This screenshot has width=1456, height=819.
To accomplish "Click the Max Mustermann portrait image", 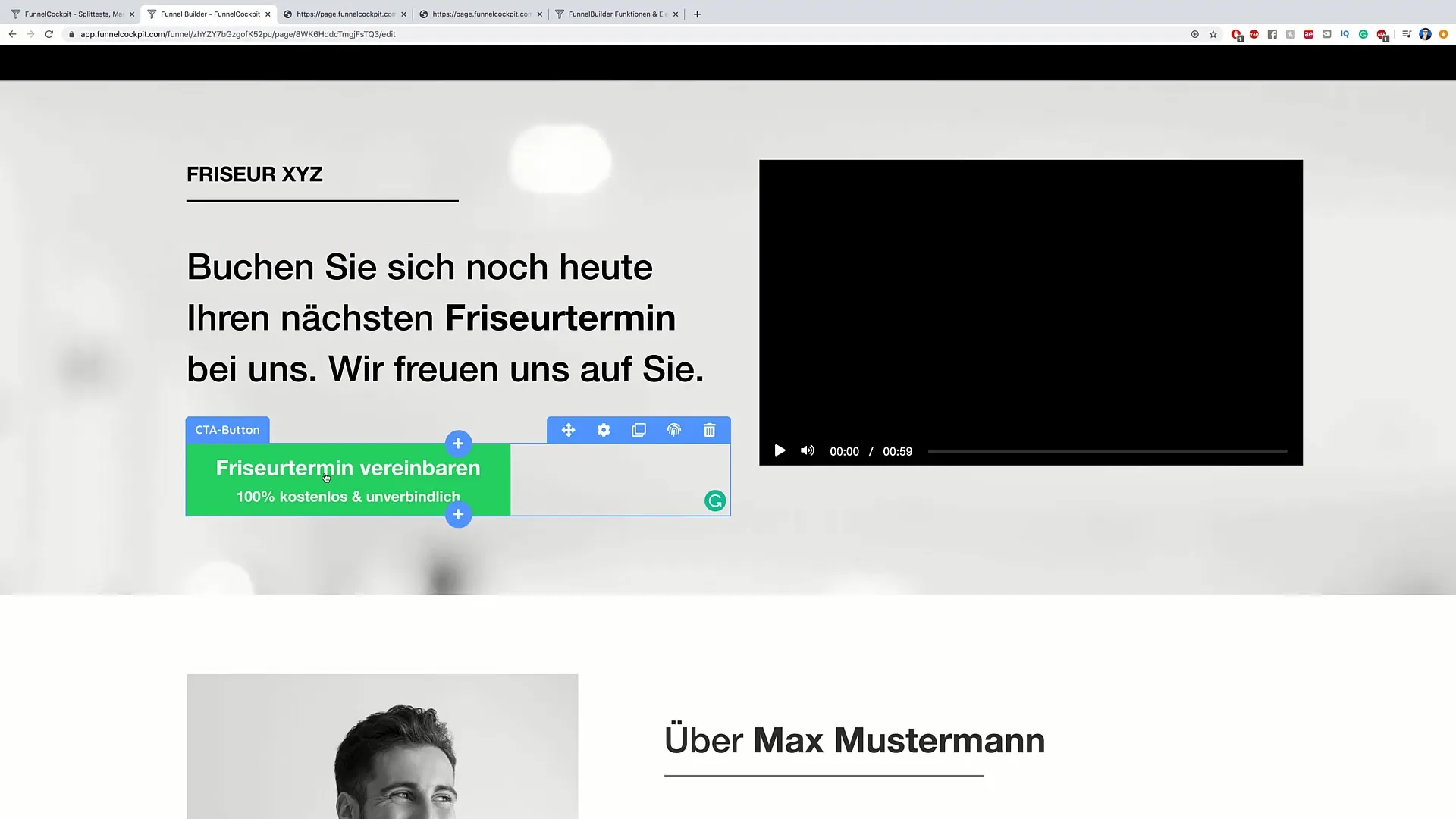I will (382, 746).
